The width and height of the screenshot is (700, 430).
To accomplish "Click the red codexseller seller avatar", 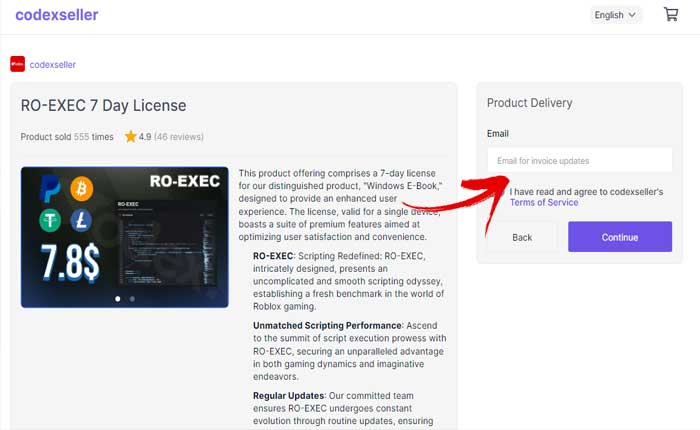I will pyautogui.click(x=17, y=64).
